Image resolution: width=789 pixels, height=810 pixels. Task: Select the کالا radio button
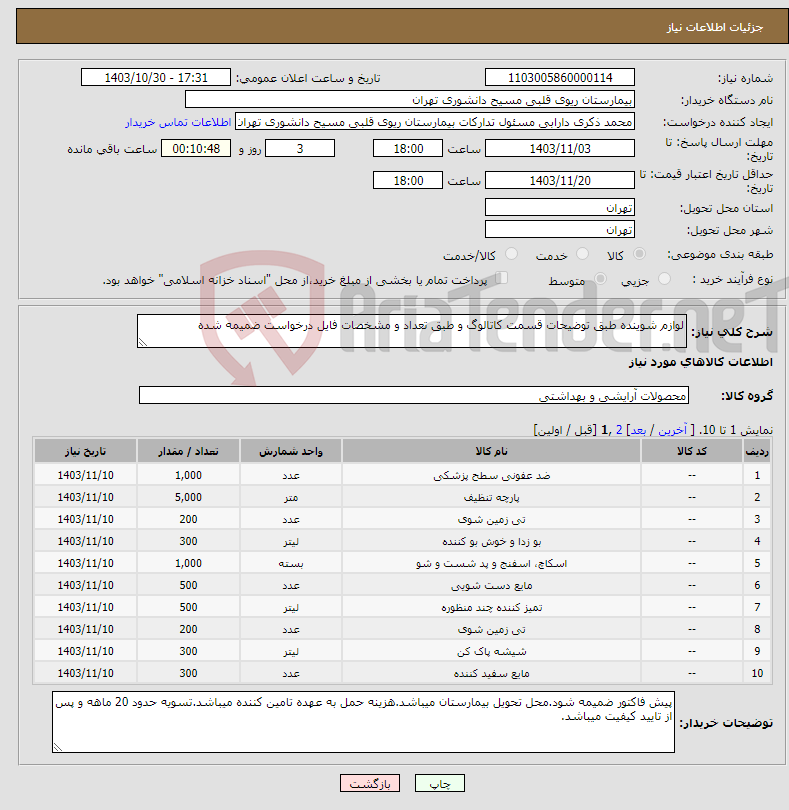tap(639, 254)
